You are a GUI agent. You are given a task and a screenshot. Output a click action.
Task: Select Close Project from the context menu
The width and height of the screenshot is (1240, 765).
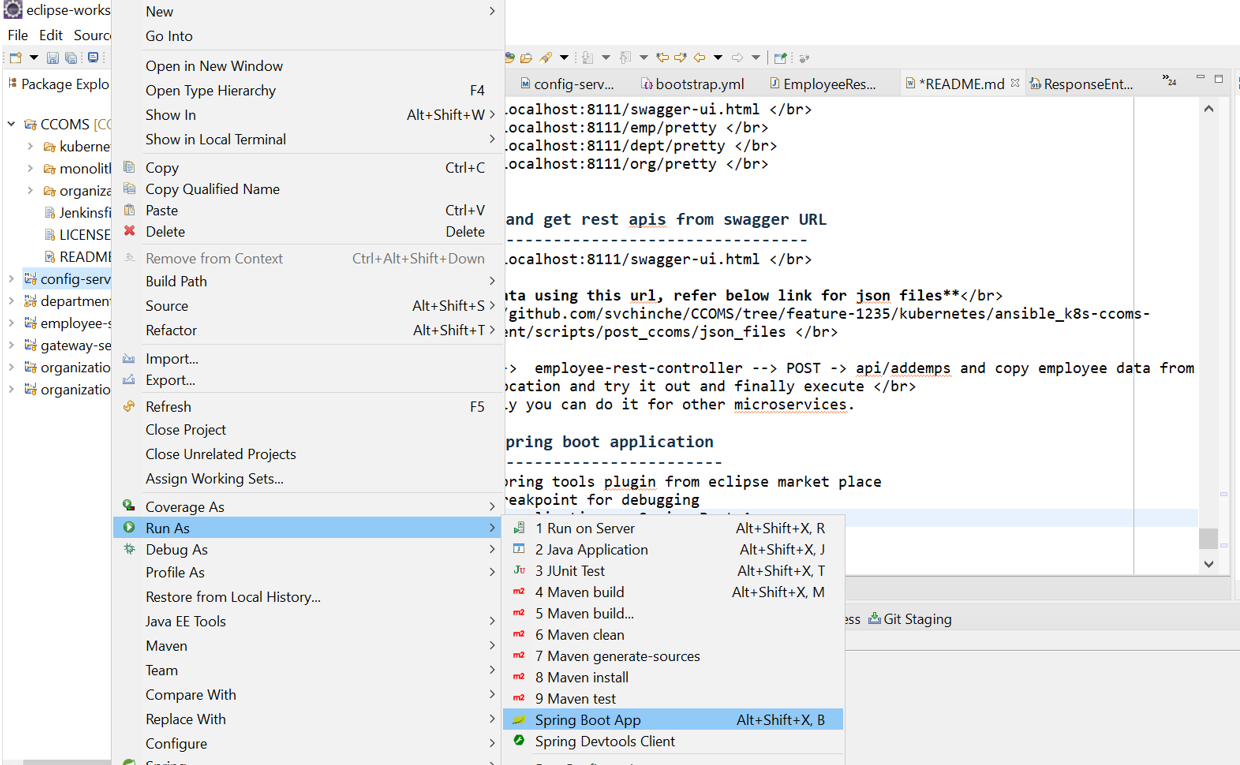(x=309, y=429)
